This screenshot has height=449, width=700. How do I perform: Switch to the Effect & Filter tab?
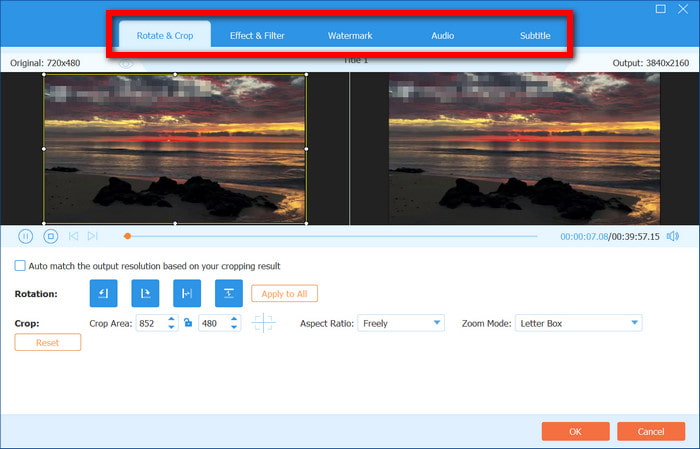coord(256,36)
